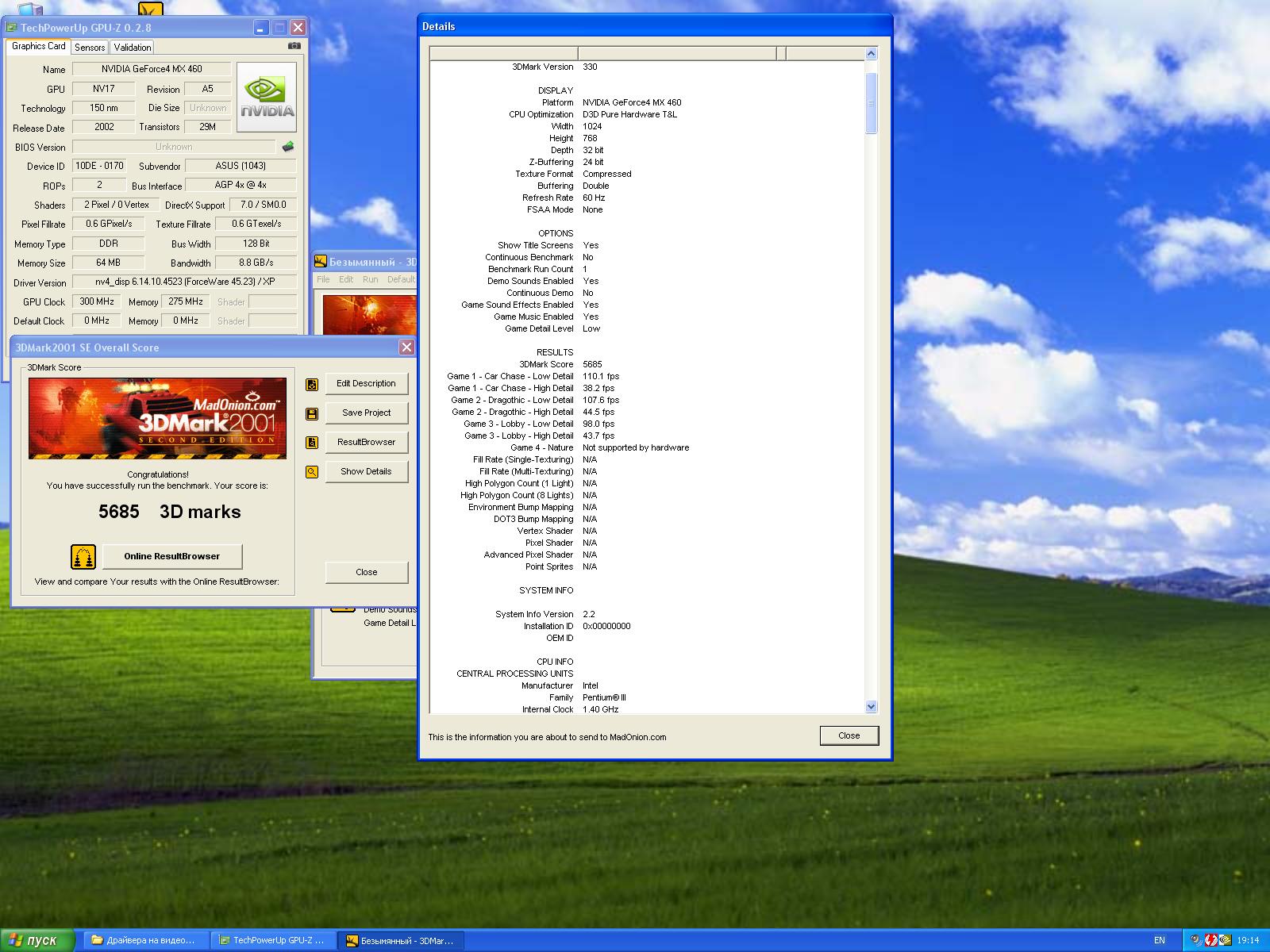
Task: Click the Save Project floppy icon
Action: point(312,413)
